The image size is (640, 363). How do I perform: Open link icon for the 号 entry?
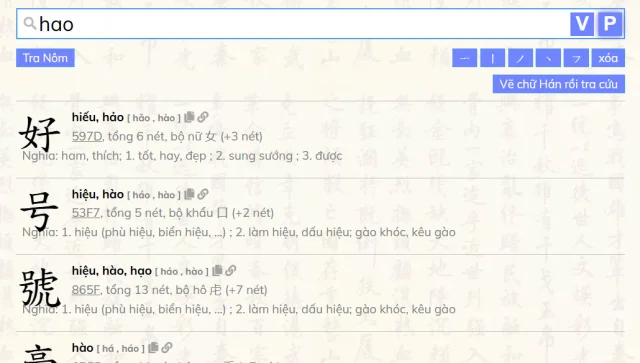pos(203,194)
